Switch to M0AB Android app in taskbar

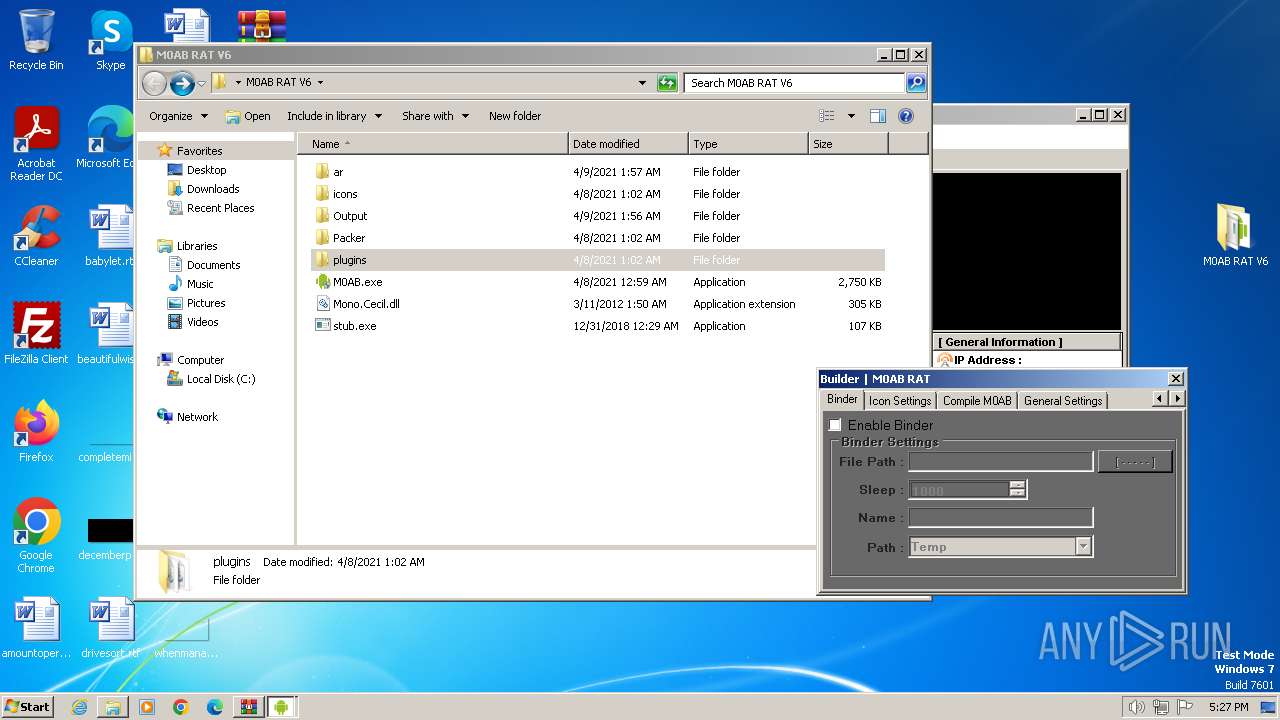(x=281, y=707)
